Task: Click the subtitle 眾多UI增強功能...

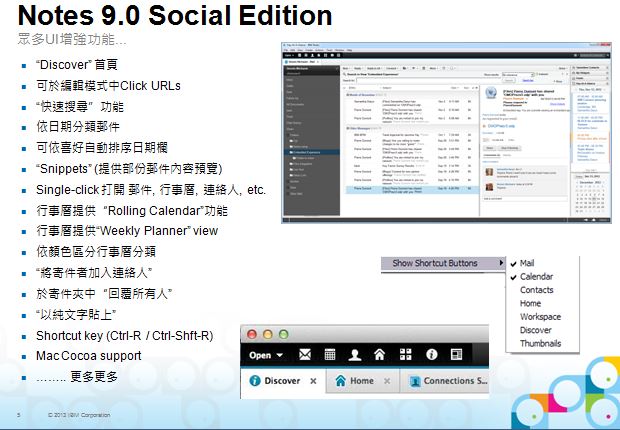Action: (x=72, y=39)
